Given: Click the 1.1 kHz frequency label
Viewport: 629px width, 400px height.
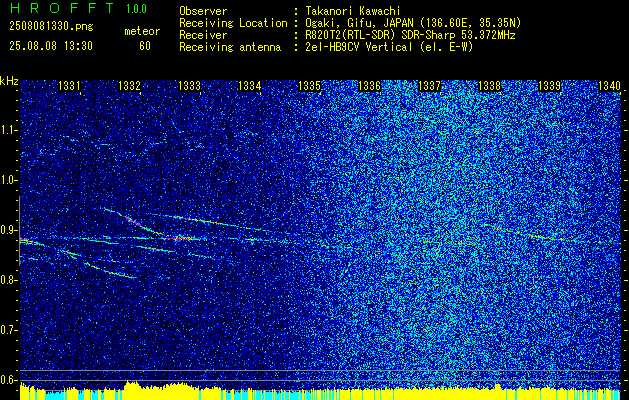Looking at the screenshot, I should 9,130.
